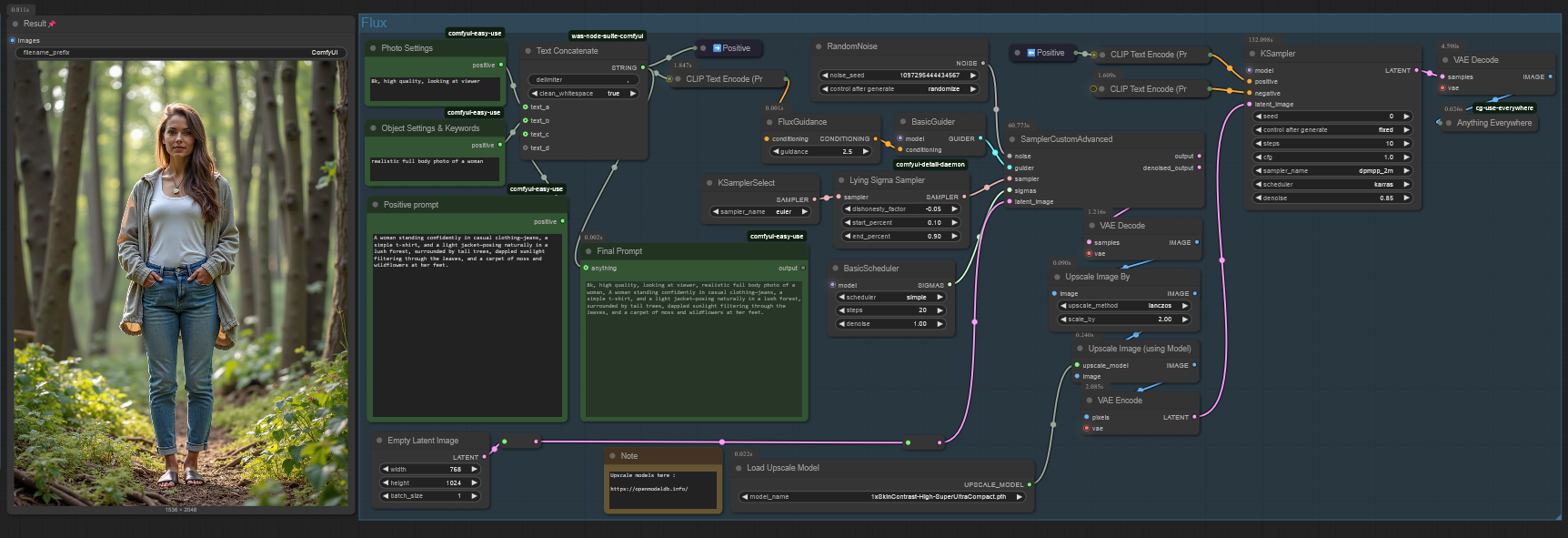The height and width of the screenshot is (538, 1568).
Task: Collapse the KSampler node via its dot
Action: (x=1252, y=54)
